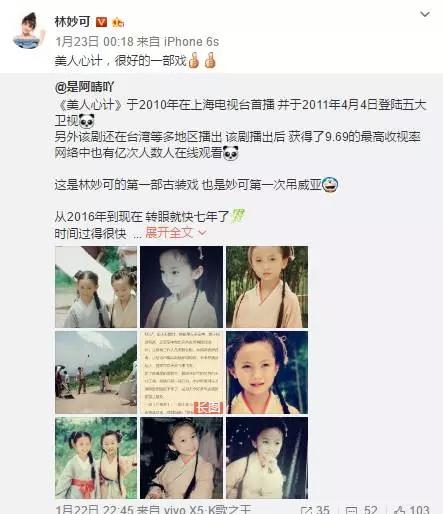Open the @是阿晴吖 original poster link

(84, 87)
